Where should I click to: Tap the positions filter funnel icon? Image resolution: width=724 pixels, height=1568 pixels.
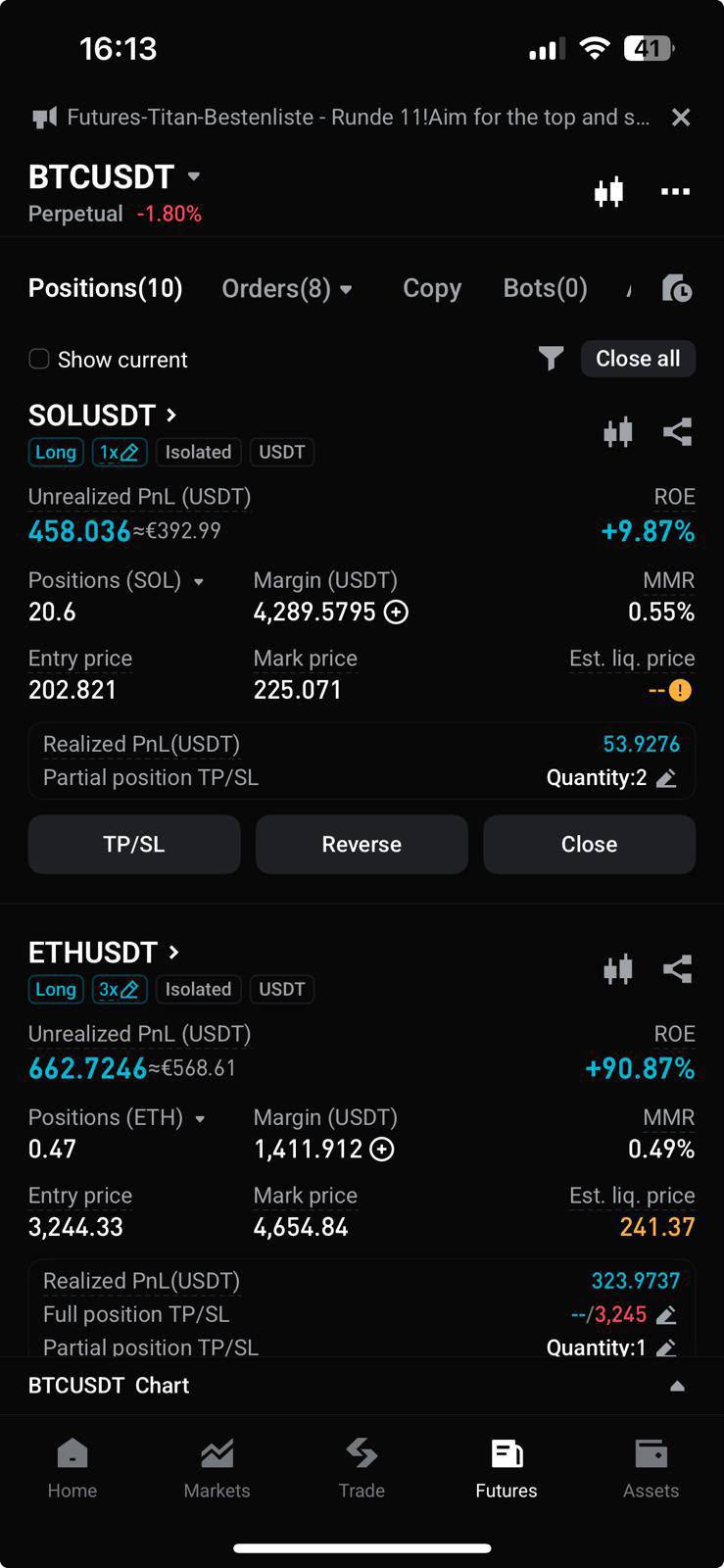(551, 359)
